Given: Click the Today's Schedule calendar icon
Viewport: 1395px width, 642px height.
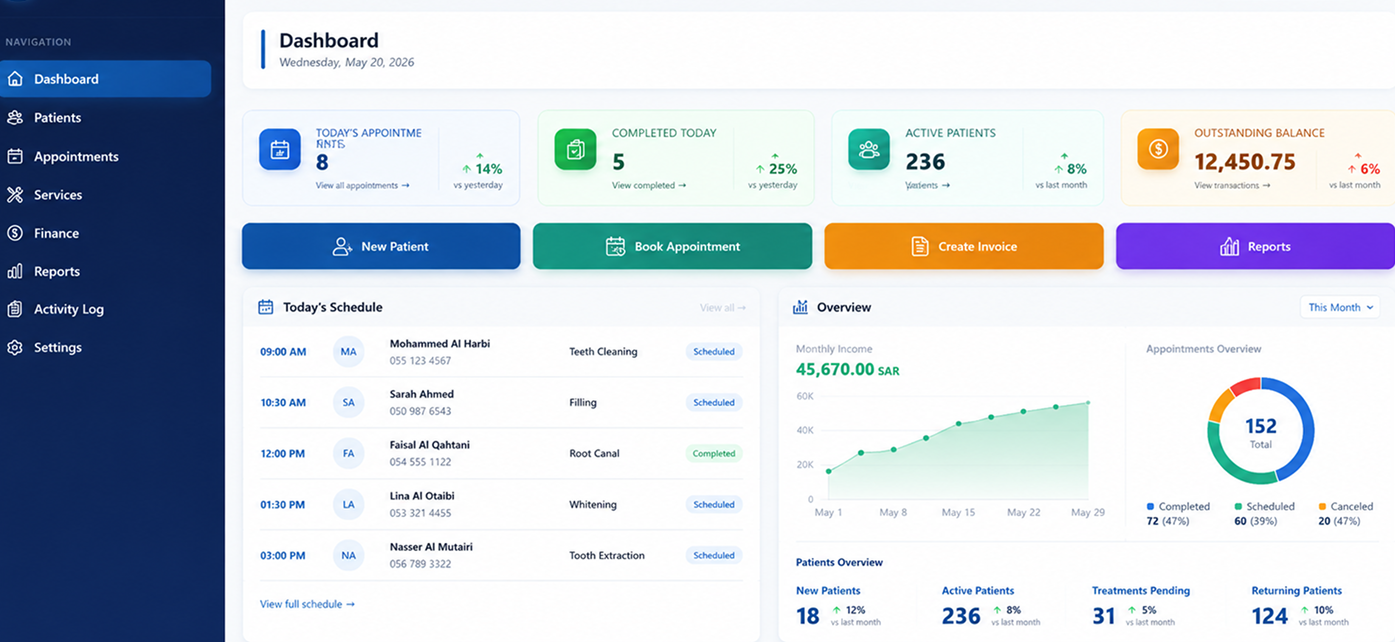Looking at the screenshot, I should click(265, 307).
